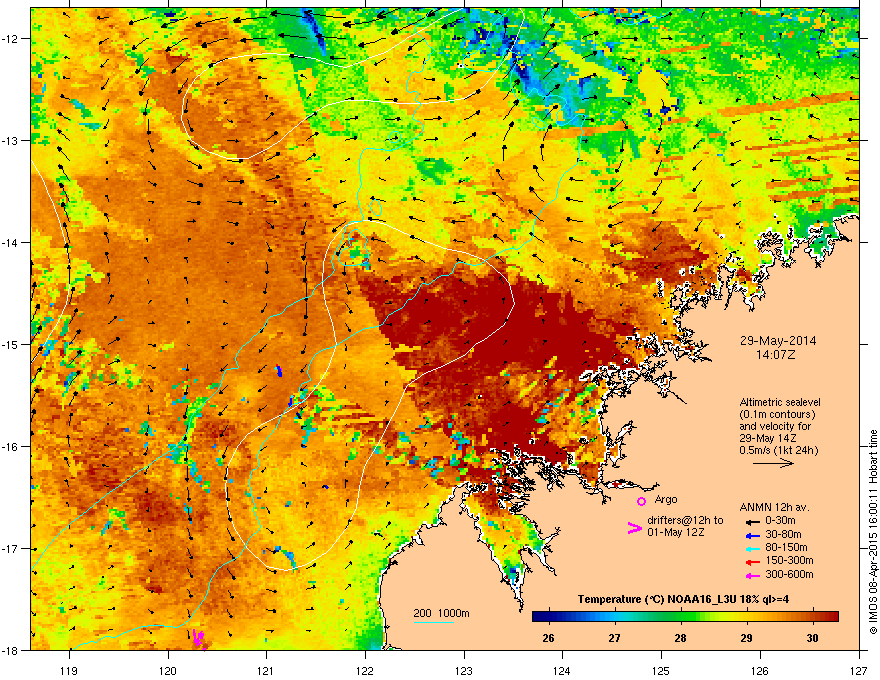Click longitude axis label 122
This screenshot has width=880, height=680.
[x=365, y=670]
